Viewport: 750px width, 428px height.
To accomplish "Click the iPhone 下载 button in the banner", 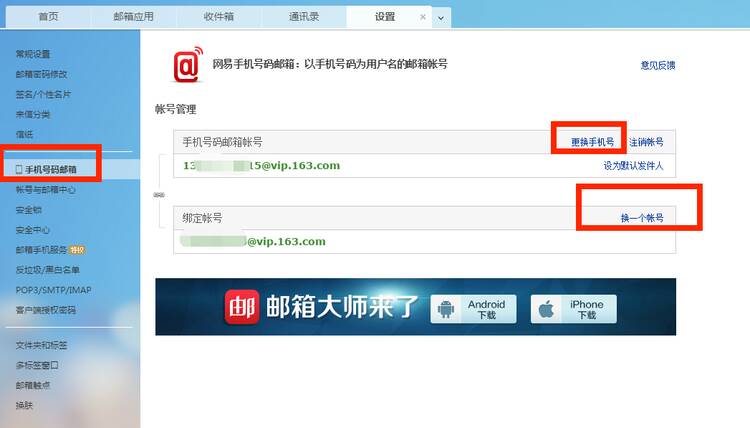I will point(574,309).
